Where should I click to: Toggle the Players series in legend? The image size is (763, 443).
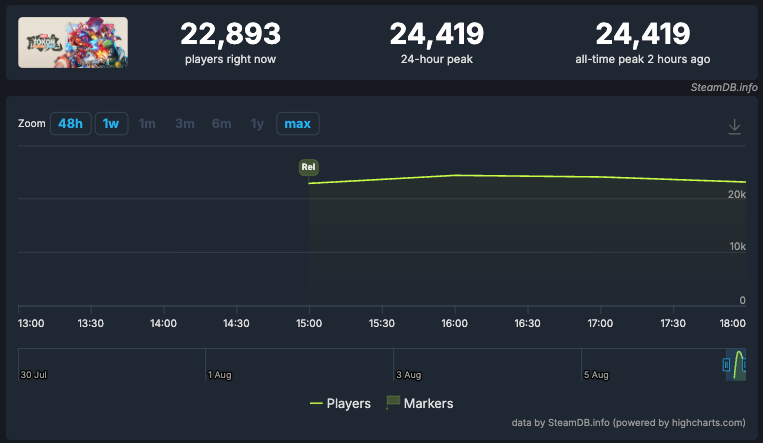point(340,403)
